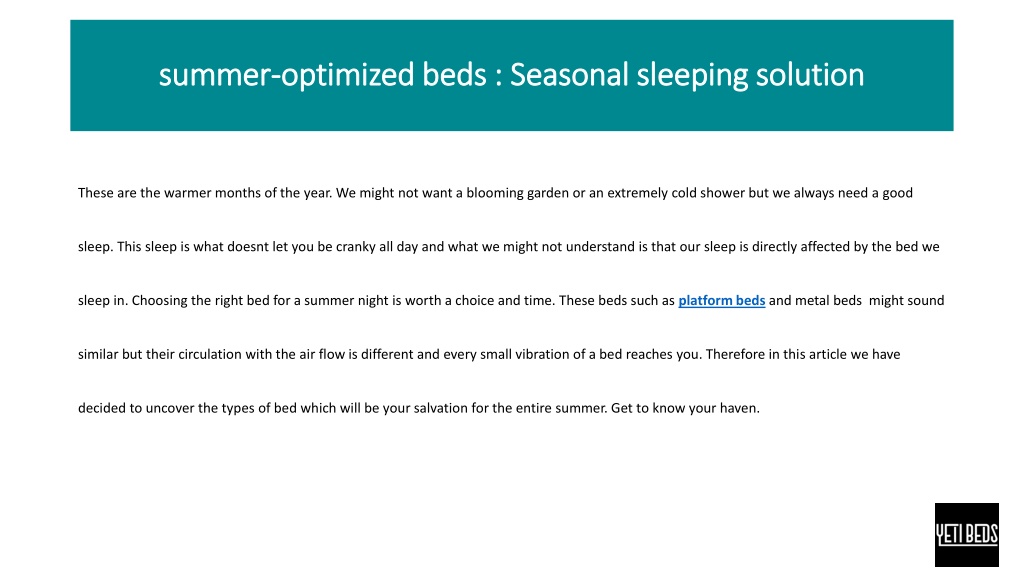
Task: Click the sentence 'Choosing the right bed'
Action: pos(344,300)
